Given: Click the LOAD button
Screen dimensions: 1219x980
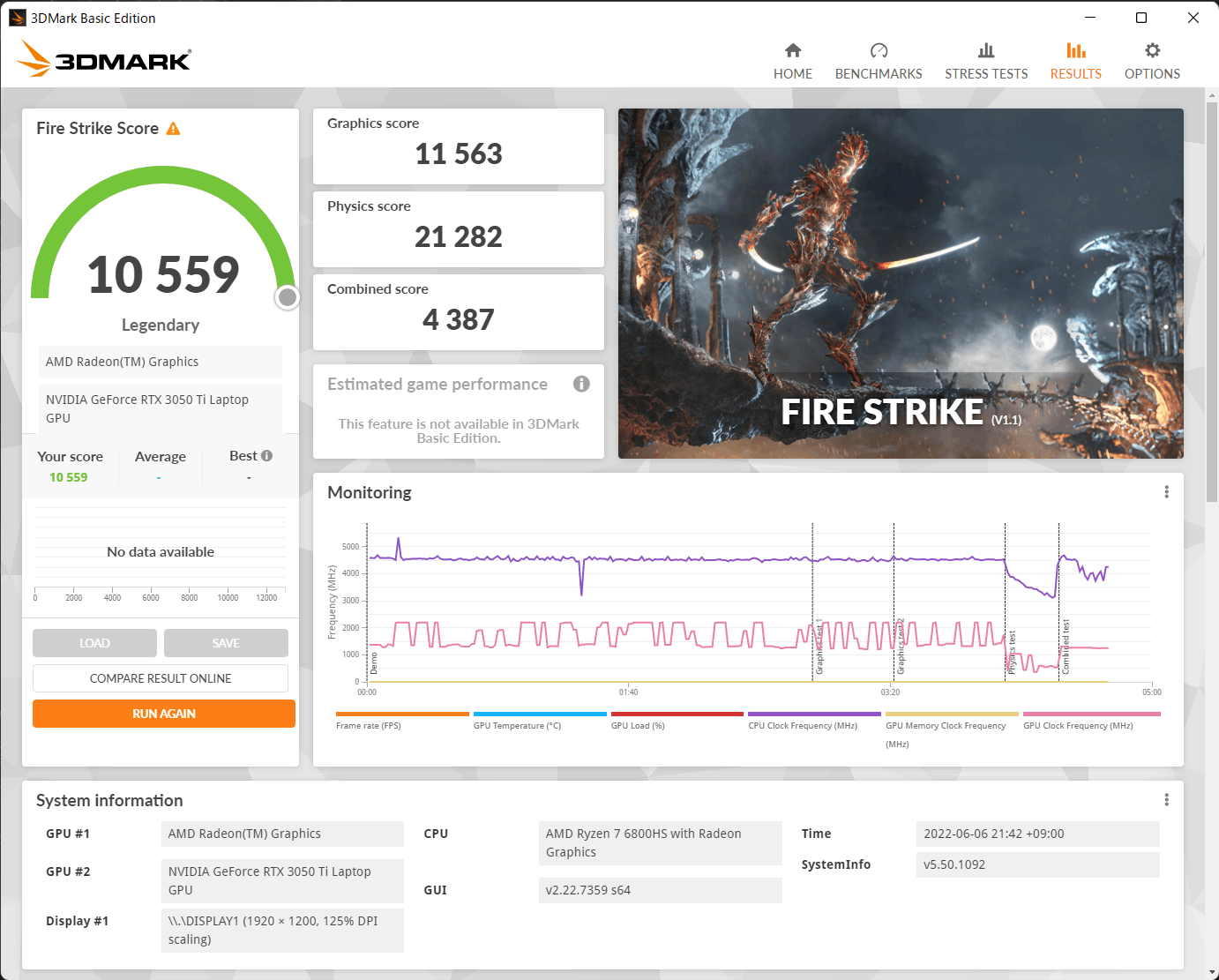Looking at the screenshot, I should pyautogui.click(x=94, y=643).
